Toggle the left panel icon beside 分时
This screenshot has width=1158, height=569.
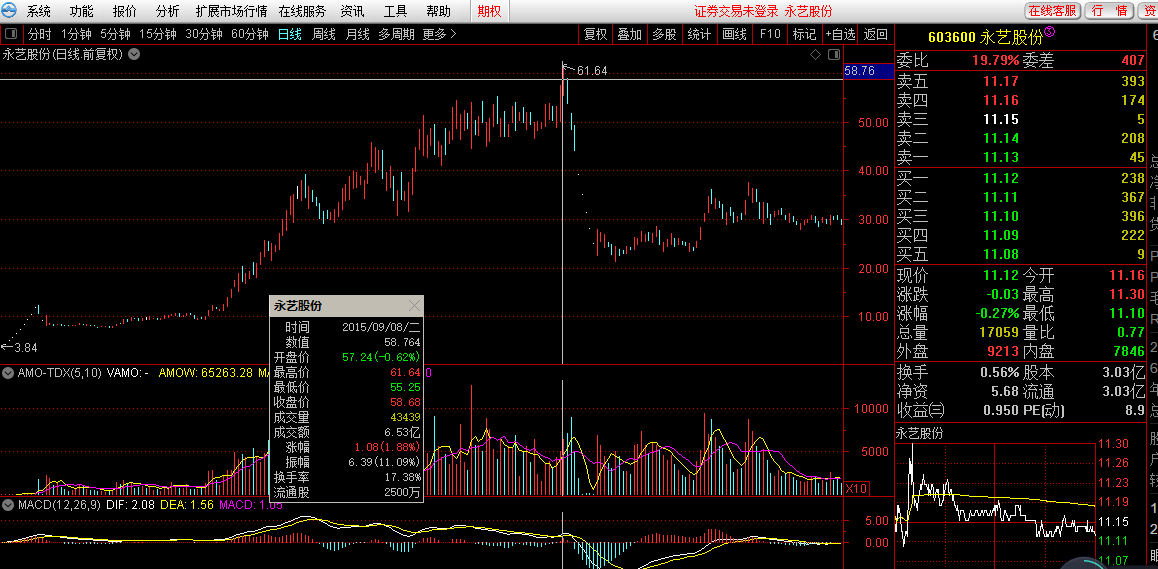(x=12, y=34)
